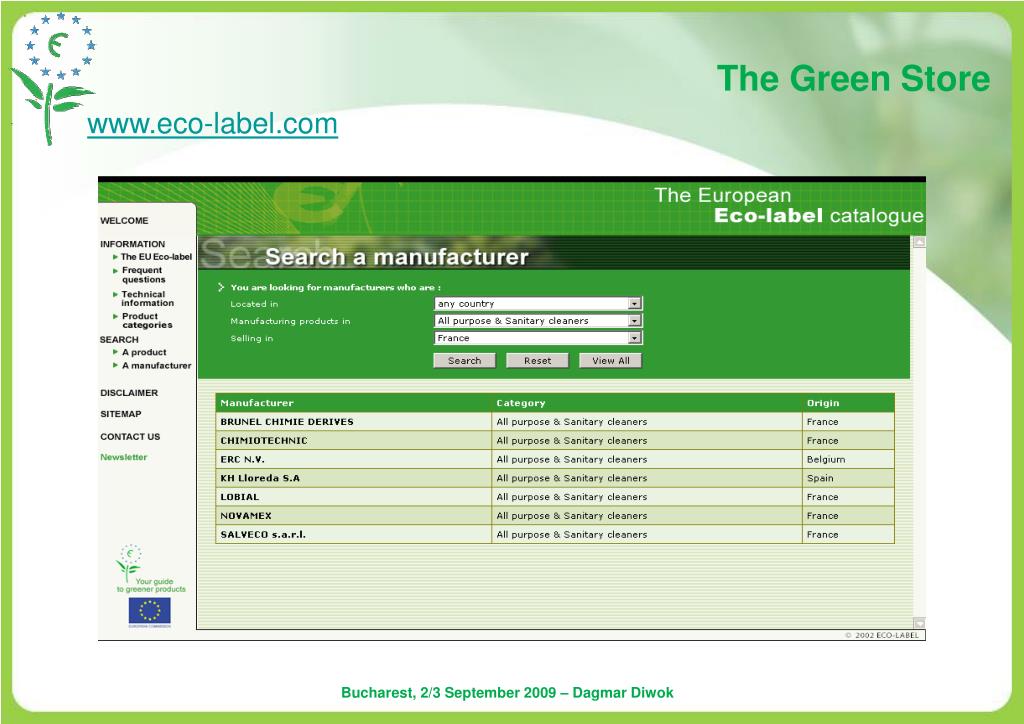Click the Reset button
The width and height of the screenshot is (1024, 724).
537,360
